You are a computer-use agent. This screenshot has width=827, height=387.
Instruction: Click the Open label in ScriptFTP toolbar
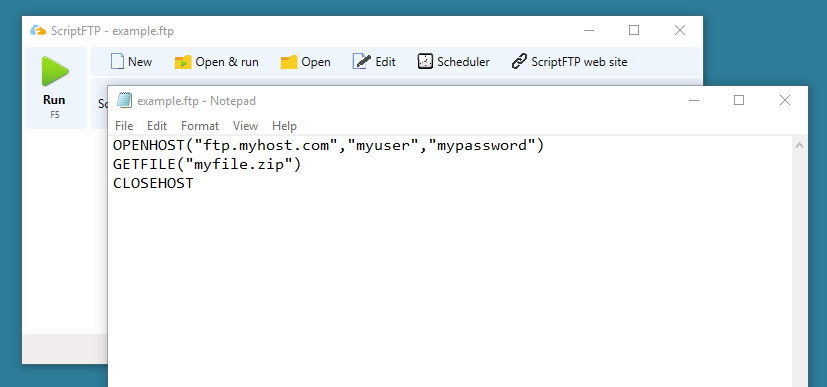[x=316, y=62]
